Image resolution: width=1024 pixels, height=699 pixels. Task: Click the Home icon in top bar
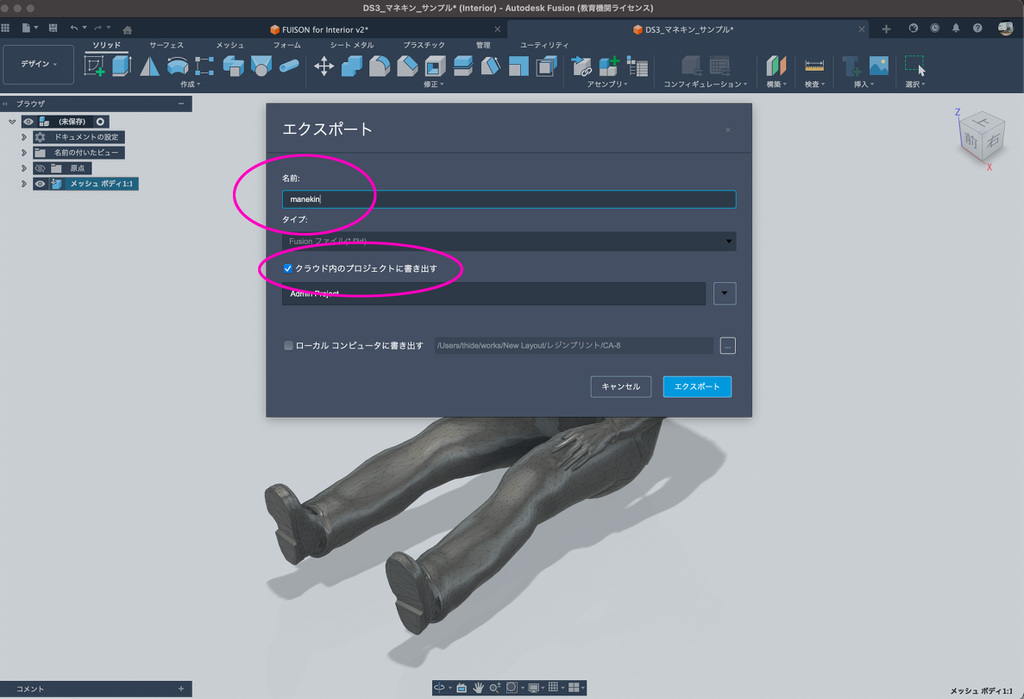(127, 29)
